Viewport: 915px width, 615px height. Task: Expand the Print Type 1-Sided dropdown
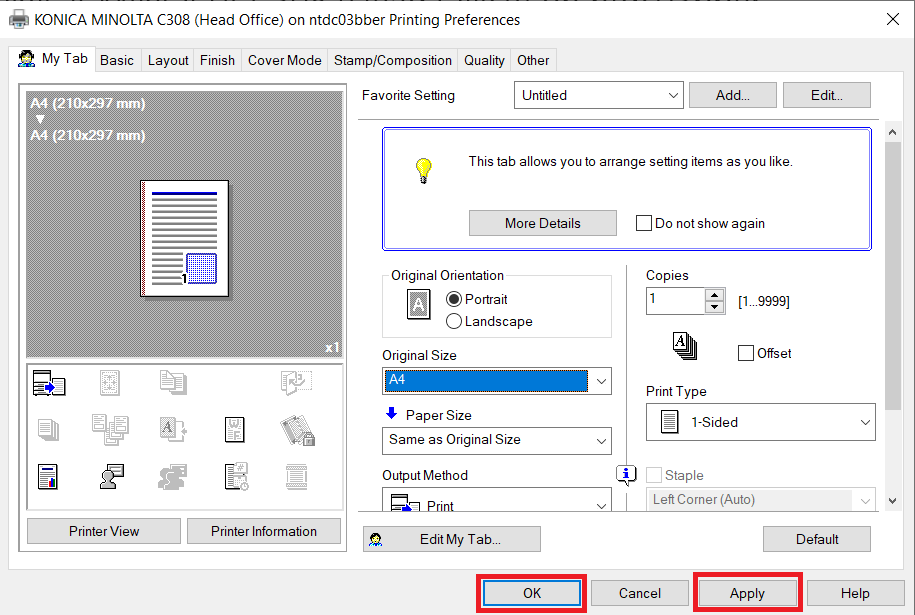(x=761, y=422)
